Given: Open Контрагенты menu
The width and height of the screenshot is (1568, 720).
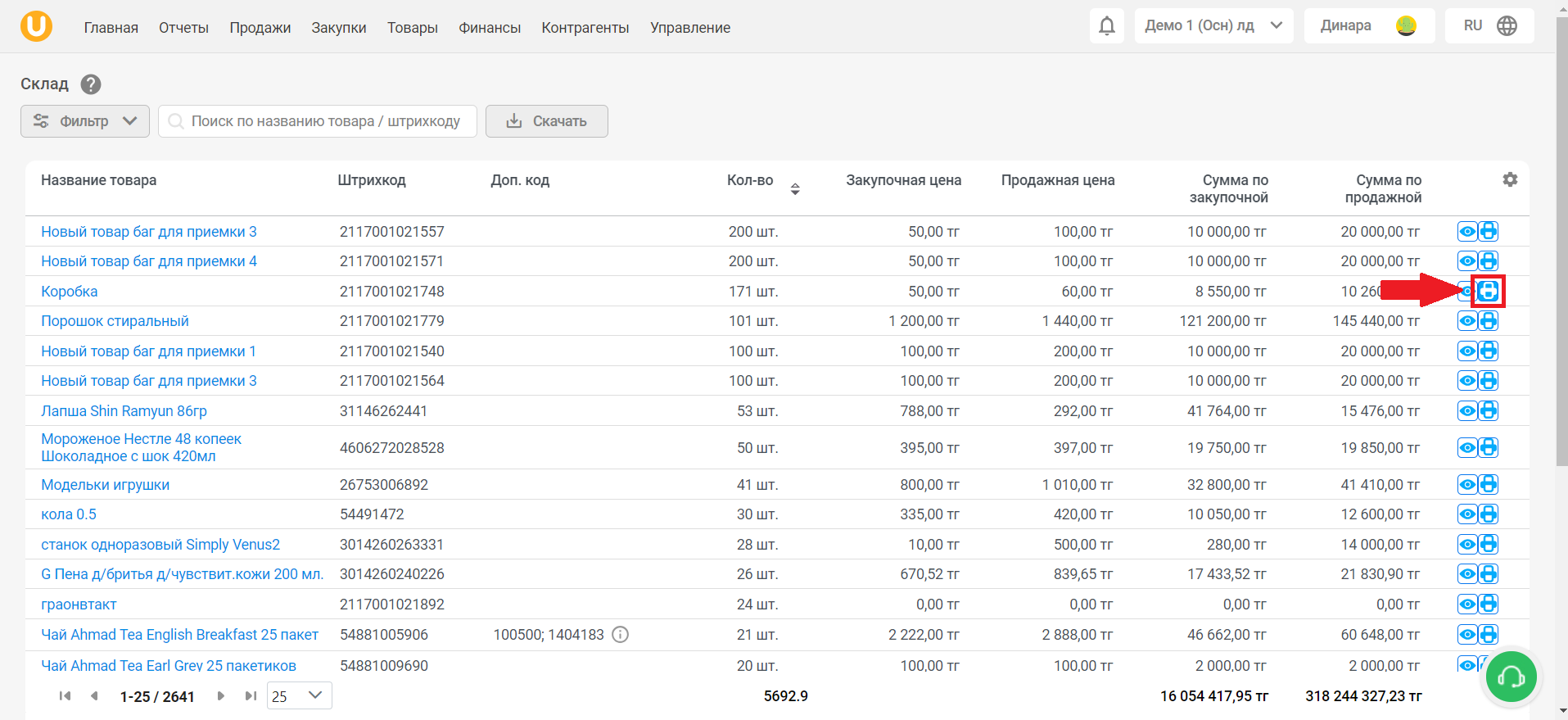Looking at the screenshot, I should pyautogui.click(x=585, y=28).
